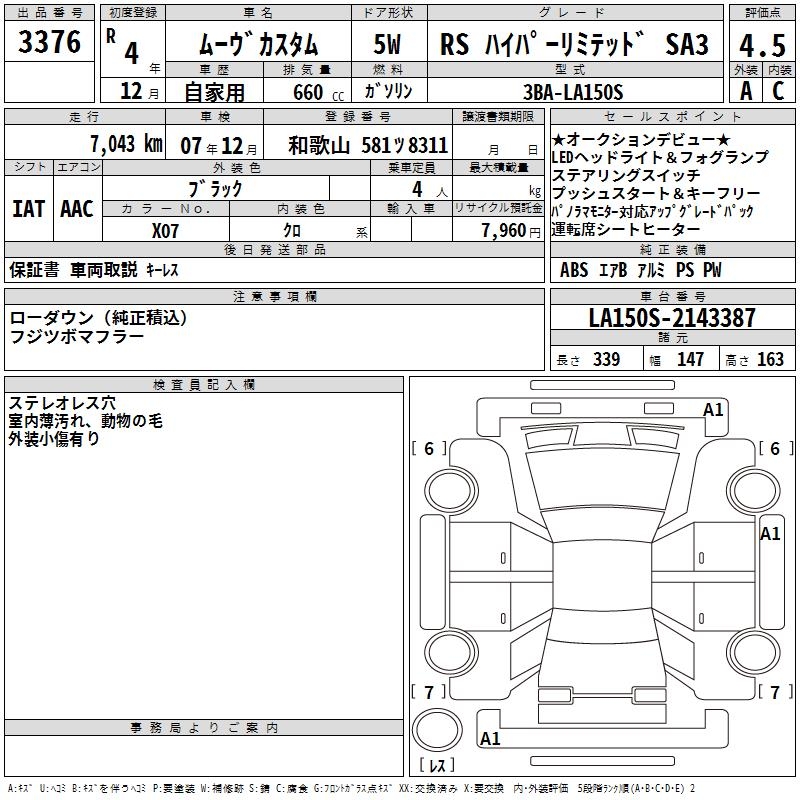800x800 pixels.
Task: Click the A1 scratch mark by rear bumper
Action: click(490, 739)
